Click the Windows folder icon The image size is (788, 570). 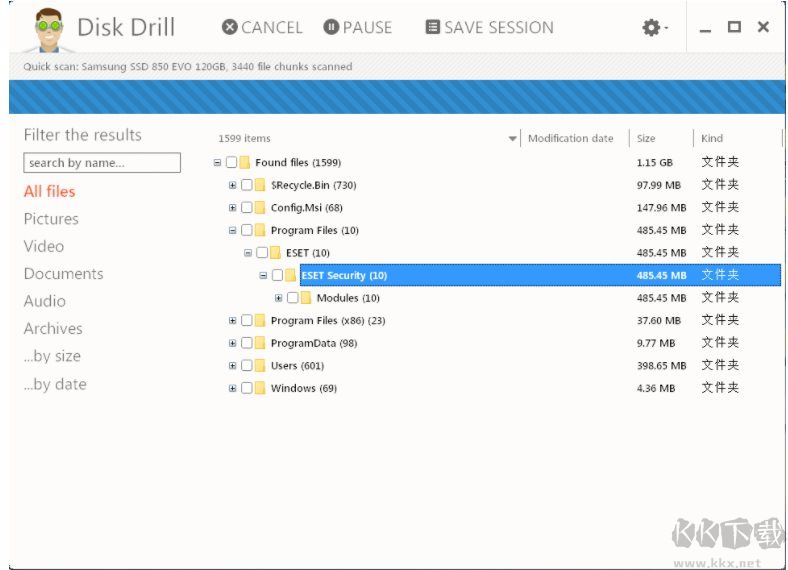coord(260,388)
